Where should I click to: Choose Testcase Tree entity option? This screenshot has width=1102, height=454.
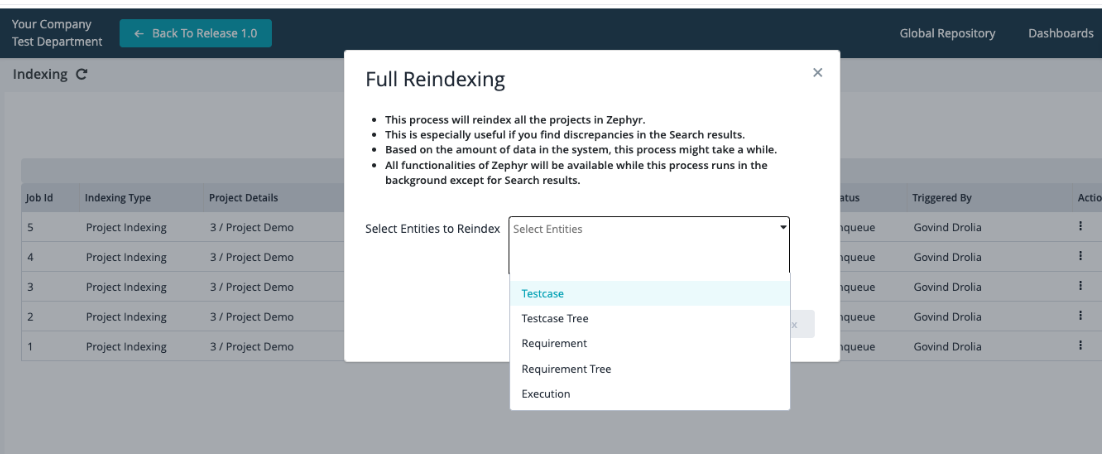pyautogui.click(x=555, y=319)
